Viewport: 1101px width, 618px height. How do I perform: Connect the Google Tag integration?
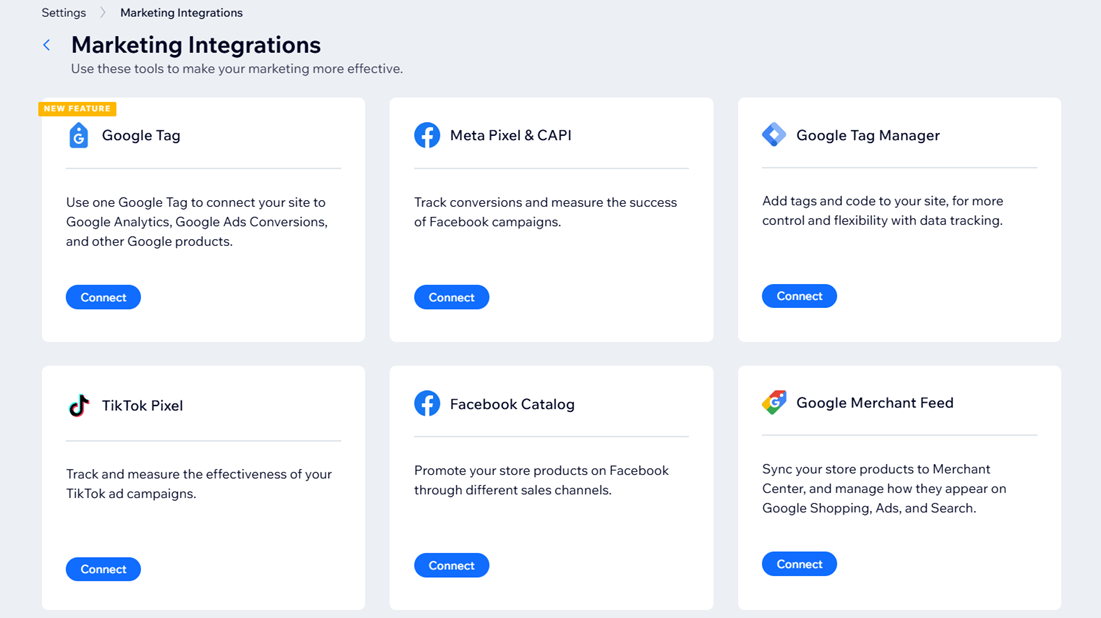tap(103, 296)
